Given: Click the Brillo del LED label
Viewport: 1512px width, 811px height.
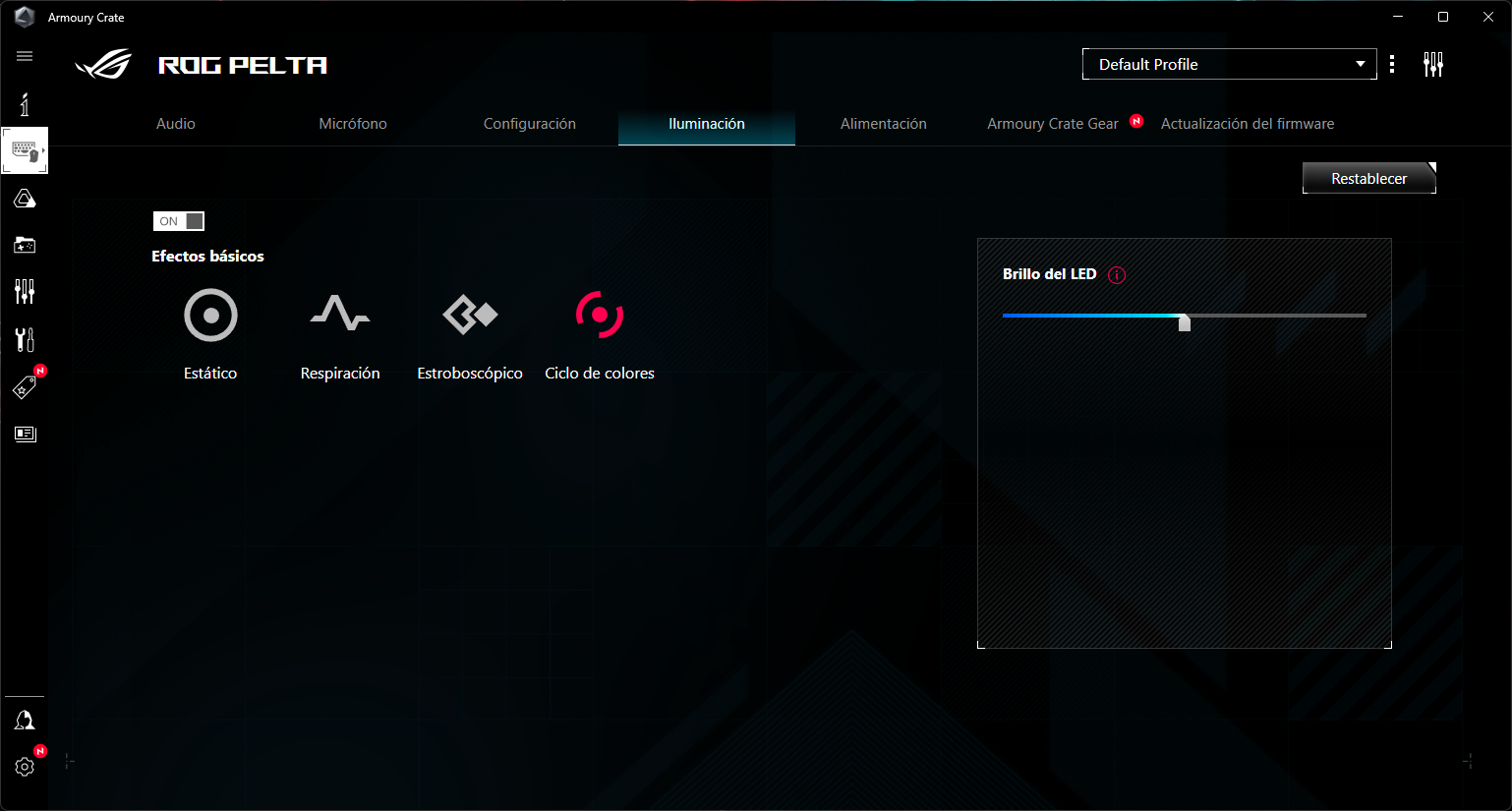Looking at the screenshot, I should [x=1049, y=274].
